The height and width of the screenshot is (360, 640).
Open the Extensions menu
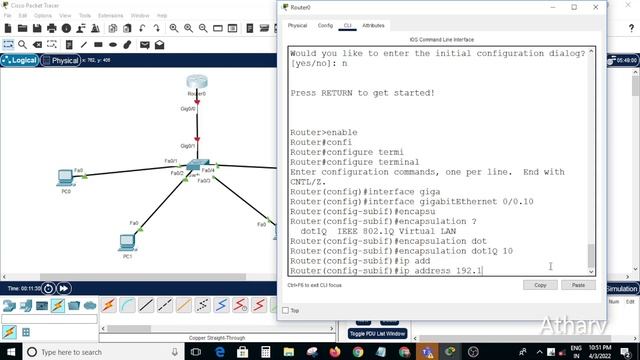click(x=110, y=16)
